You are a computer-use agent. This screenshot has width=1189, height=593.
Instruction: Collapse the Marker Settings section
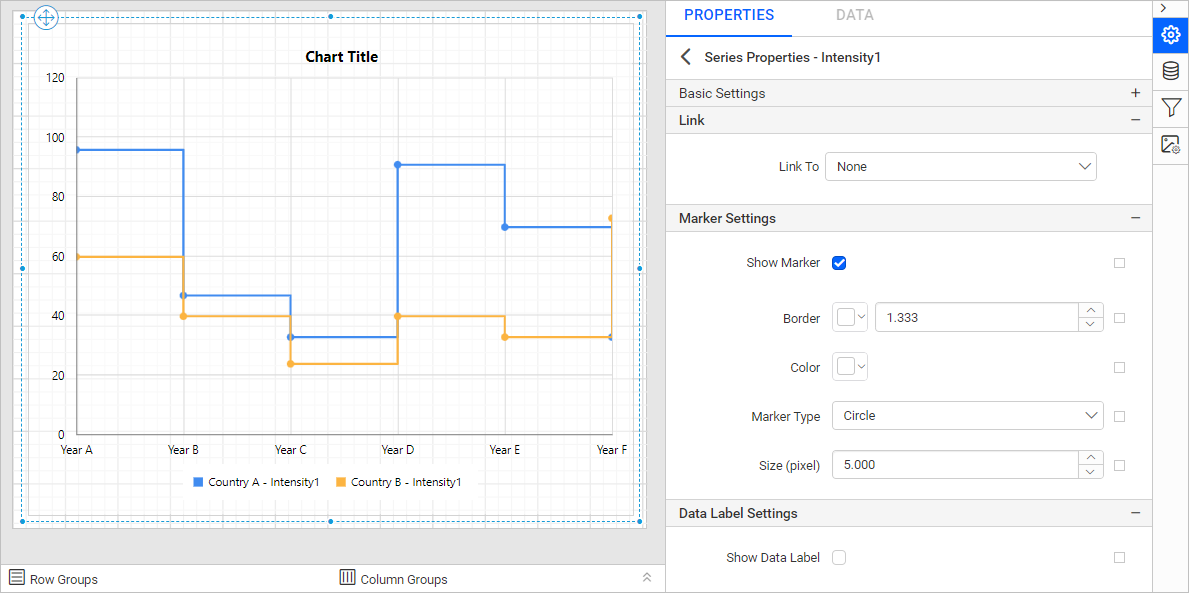(1135, 217)
